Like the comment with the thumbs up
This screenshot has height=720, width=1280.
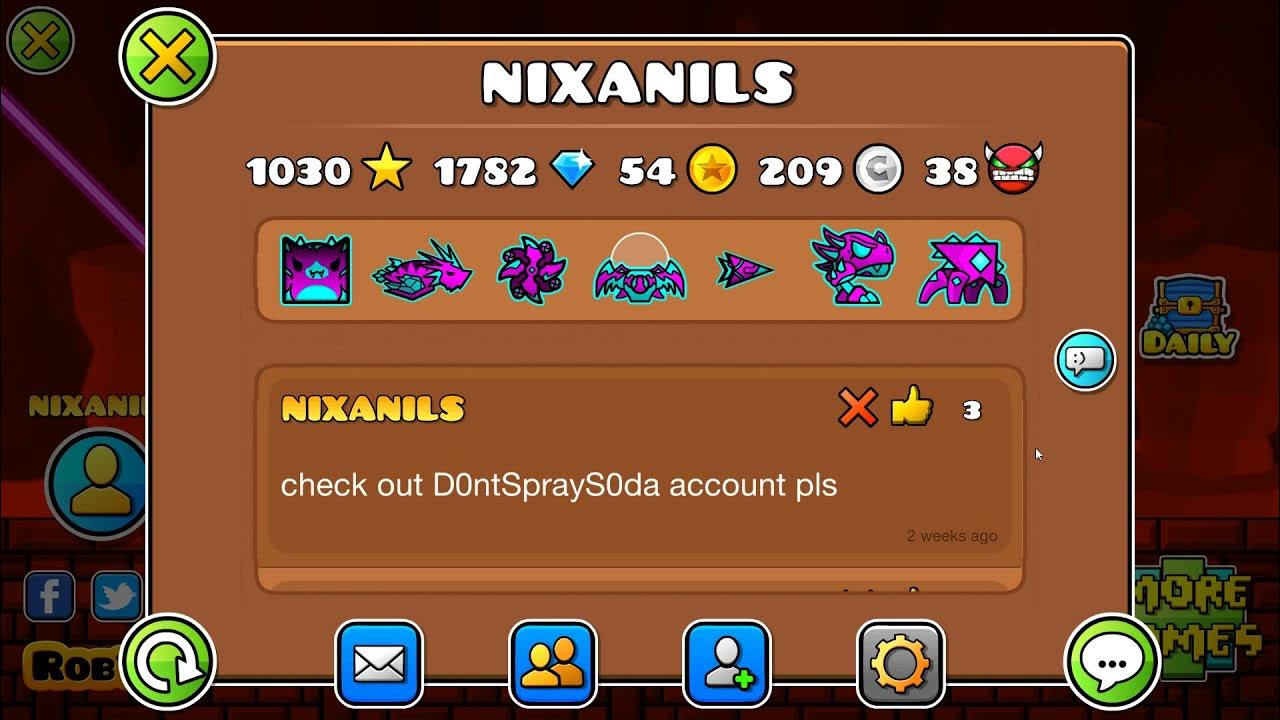pos(911,407)
